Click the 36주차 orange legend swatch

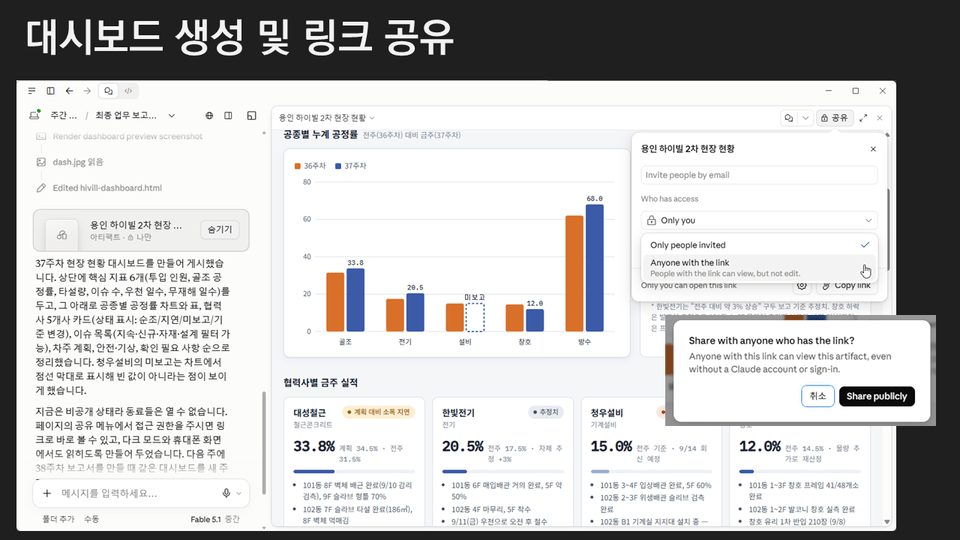coord(298,166)
